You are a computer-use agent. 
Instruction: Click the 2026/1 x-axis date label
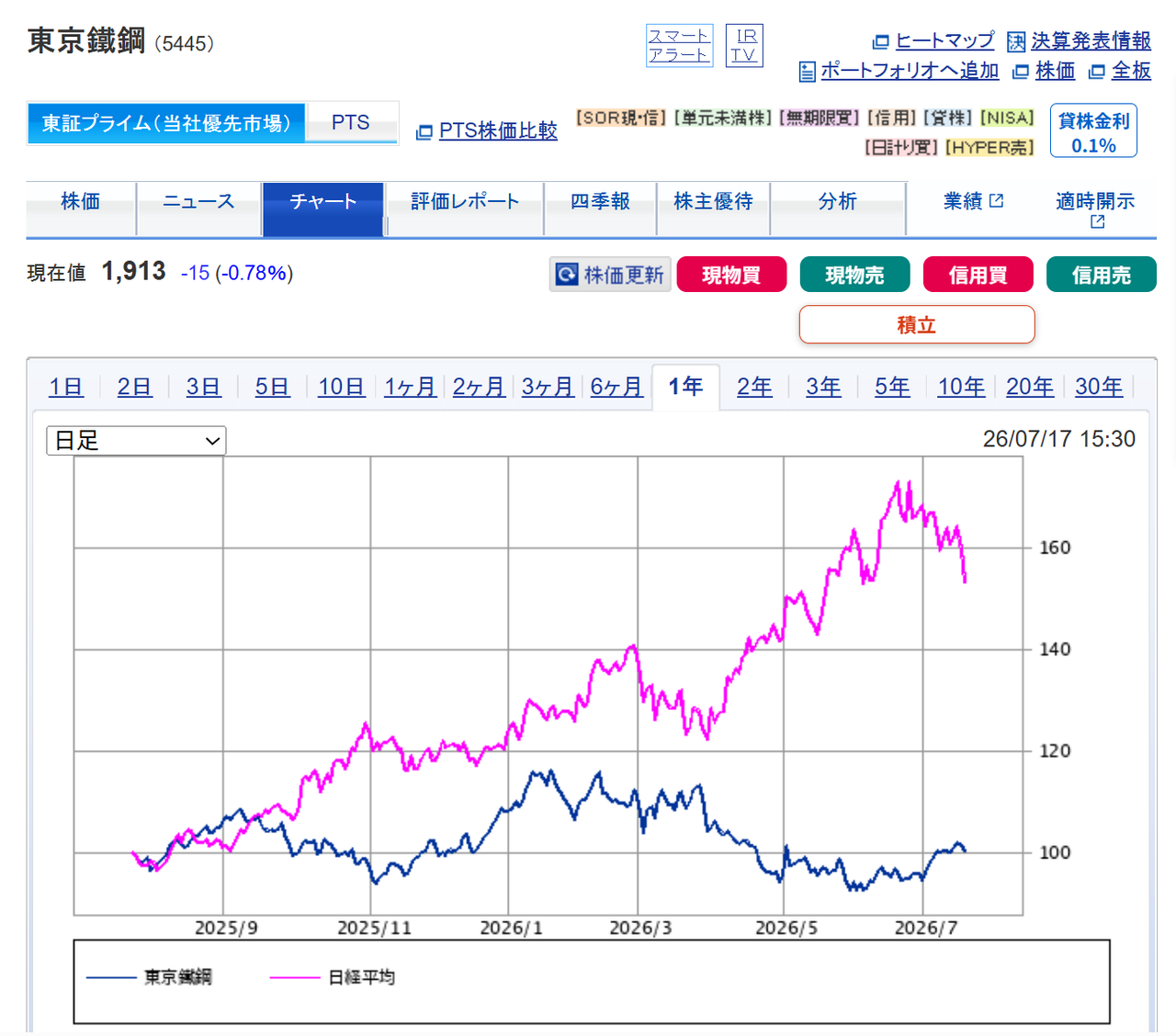(512, 929)
